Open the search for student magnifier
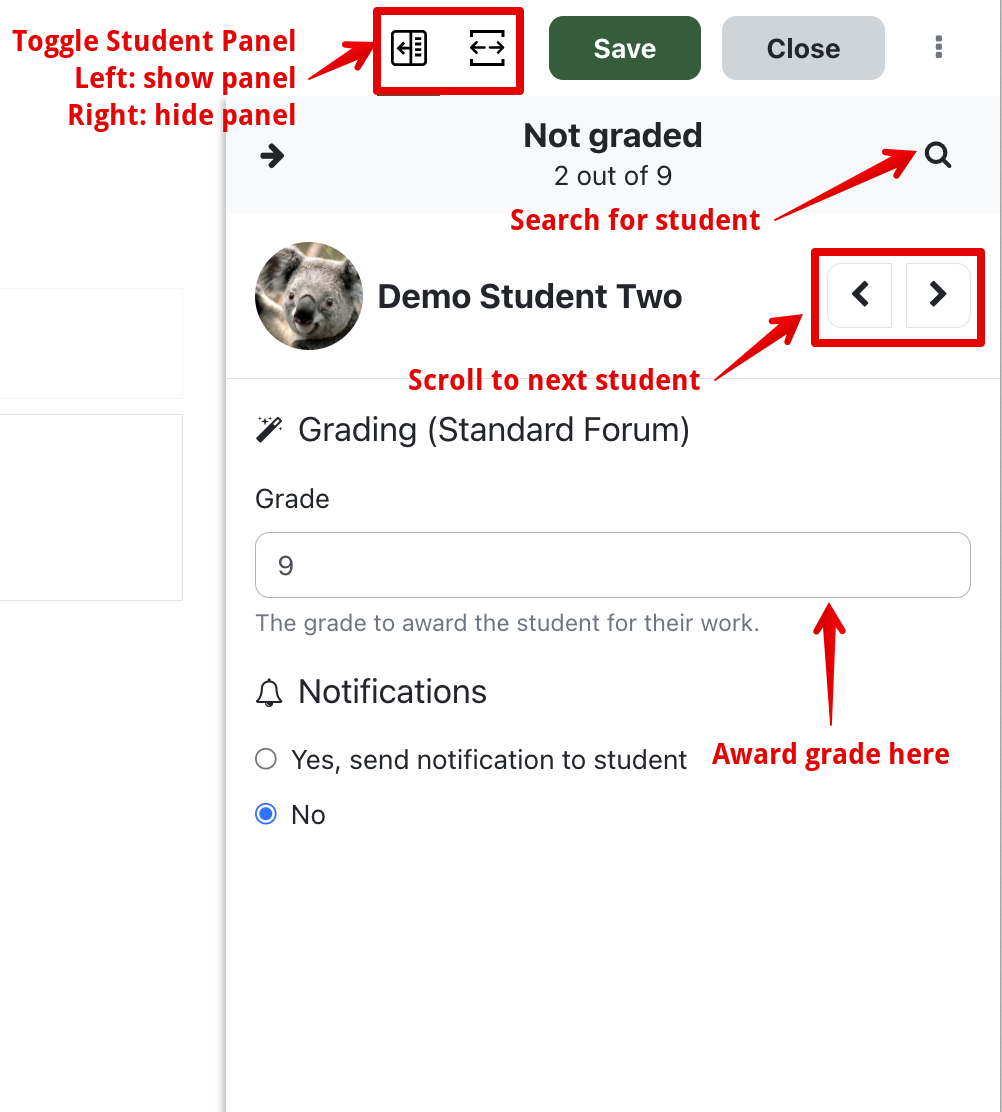 pyautogui.click(x=938, y=155)
